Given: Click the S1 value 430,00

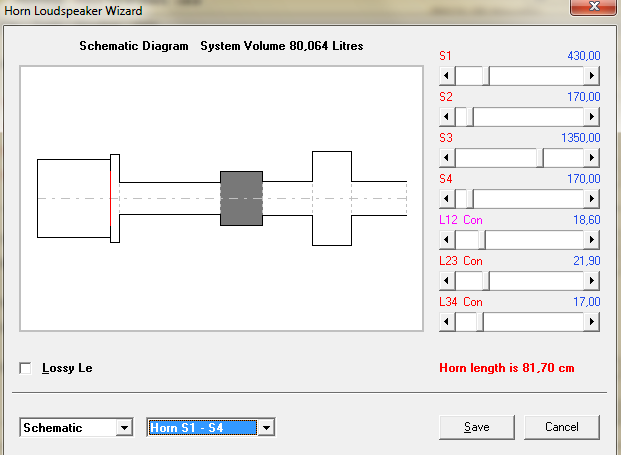Looking at the screenshot, I should tap(584, 56).
